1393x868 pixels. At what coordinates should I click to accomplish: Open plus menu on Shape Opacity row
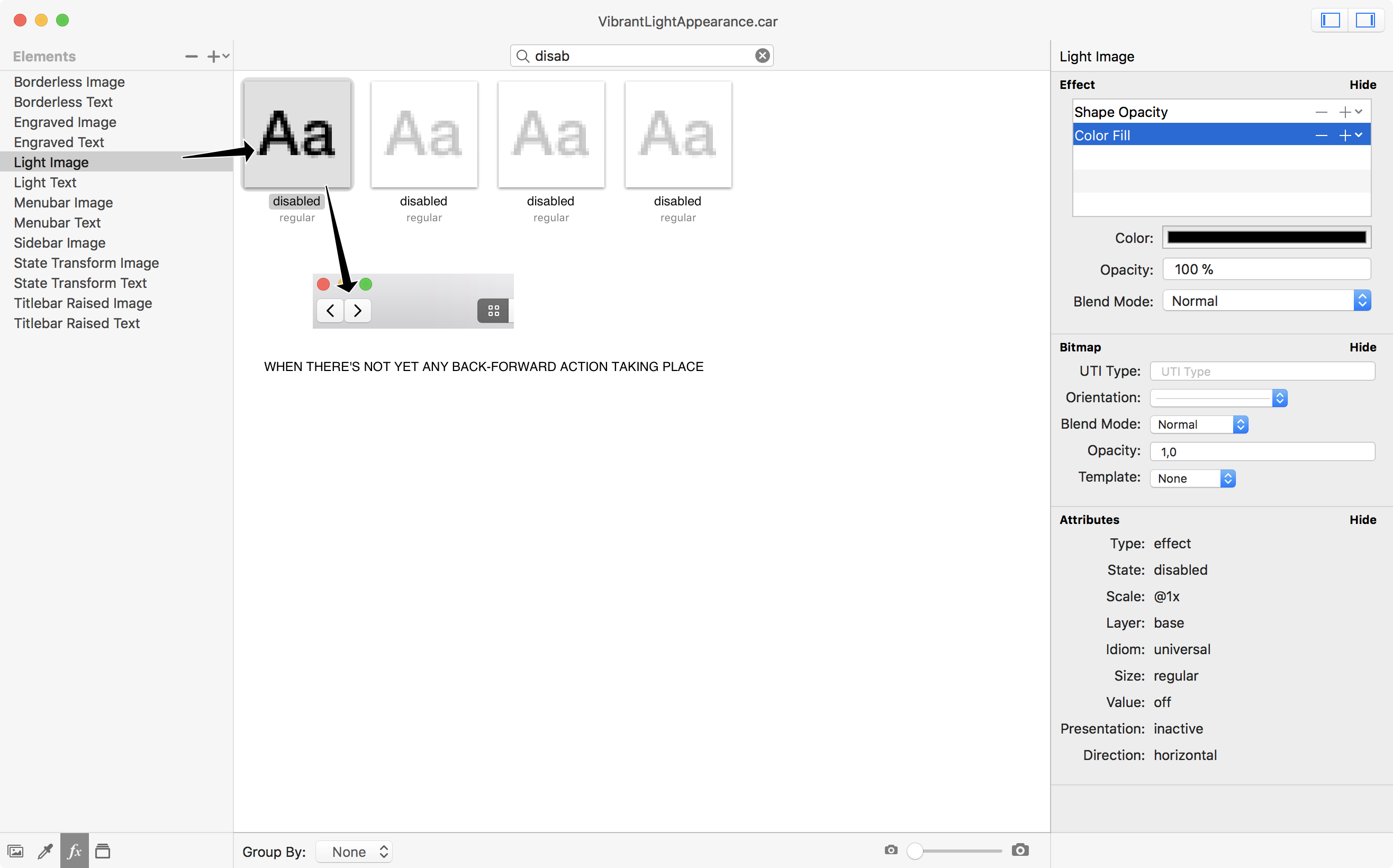[1351, 112]
